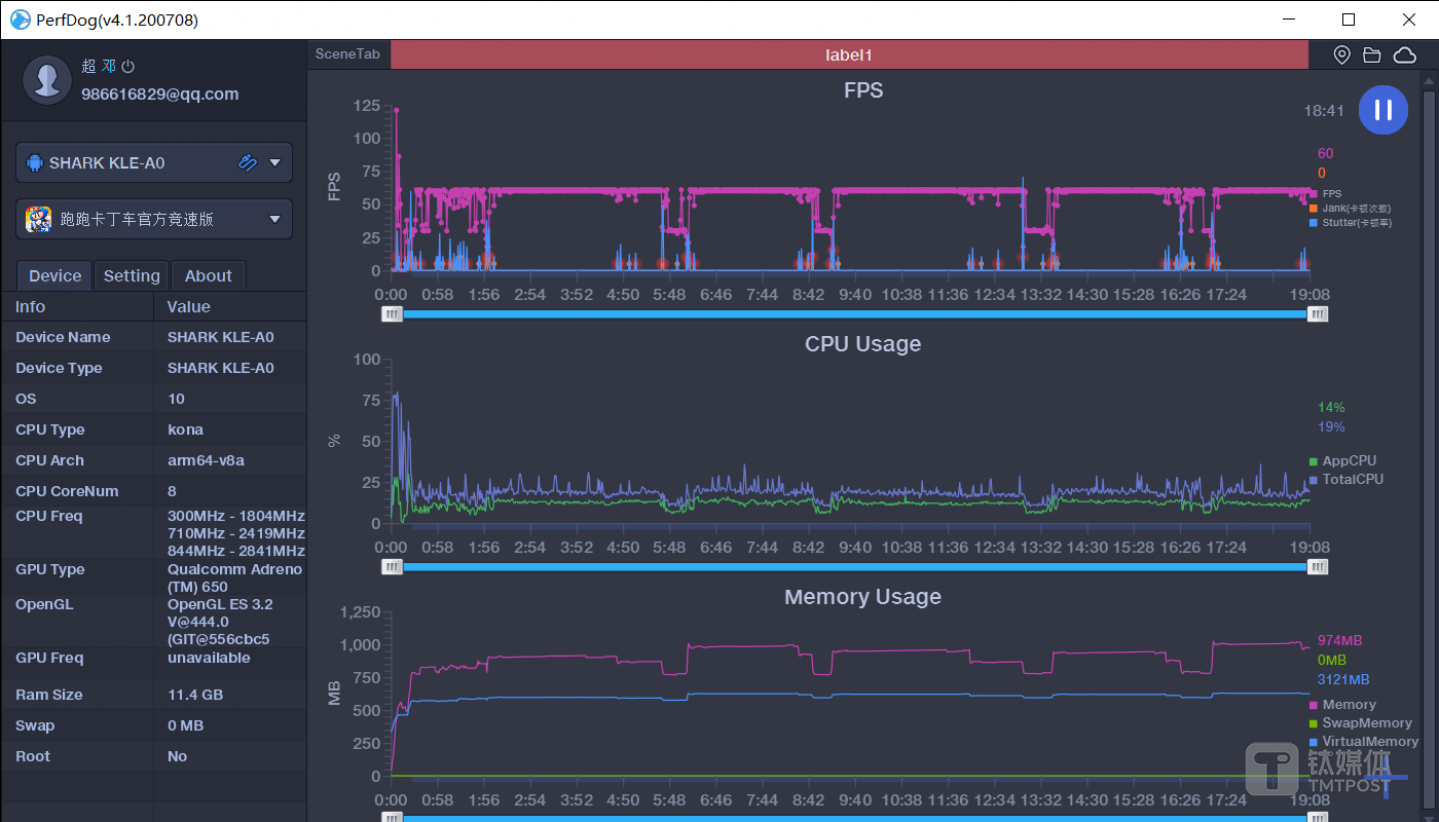
Task: Switch to the Setting tab
Action: tap(131, 276)
